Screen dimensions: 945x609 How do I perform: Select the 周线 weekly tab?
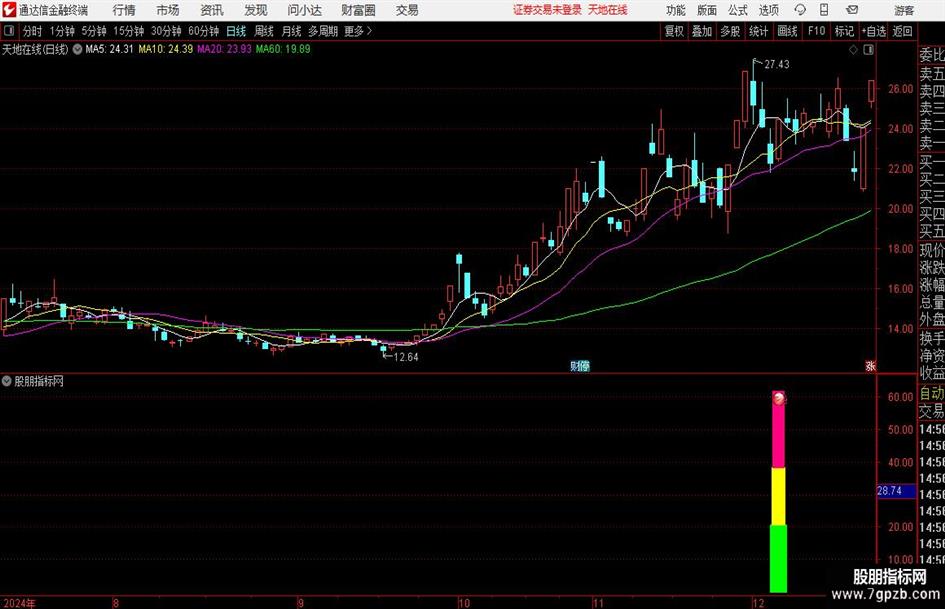[x=264, y=31]
